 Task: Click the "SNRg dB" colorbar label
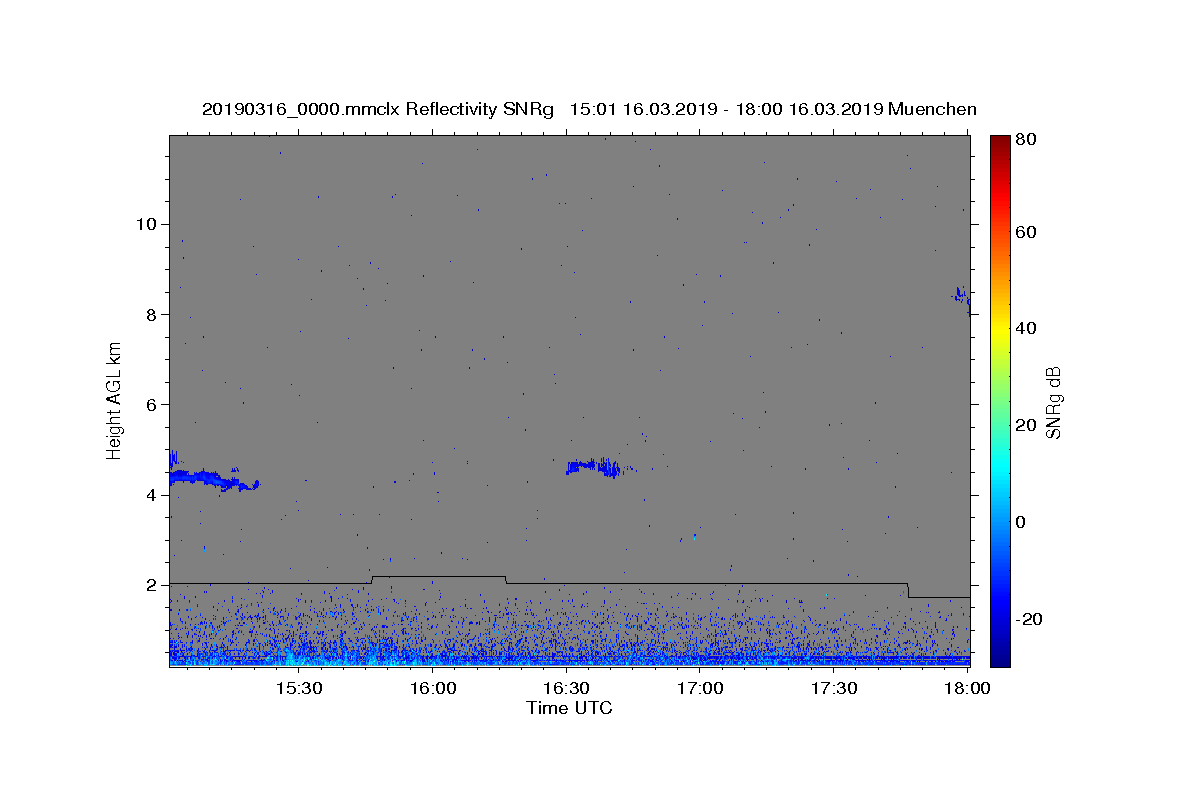pyautogui.click(x=1053, y=402)
